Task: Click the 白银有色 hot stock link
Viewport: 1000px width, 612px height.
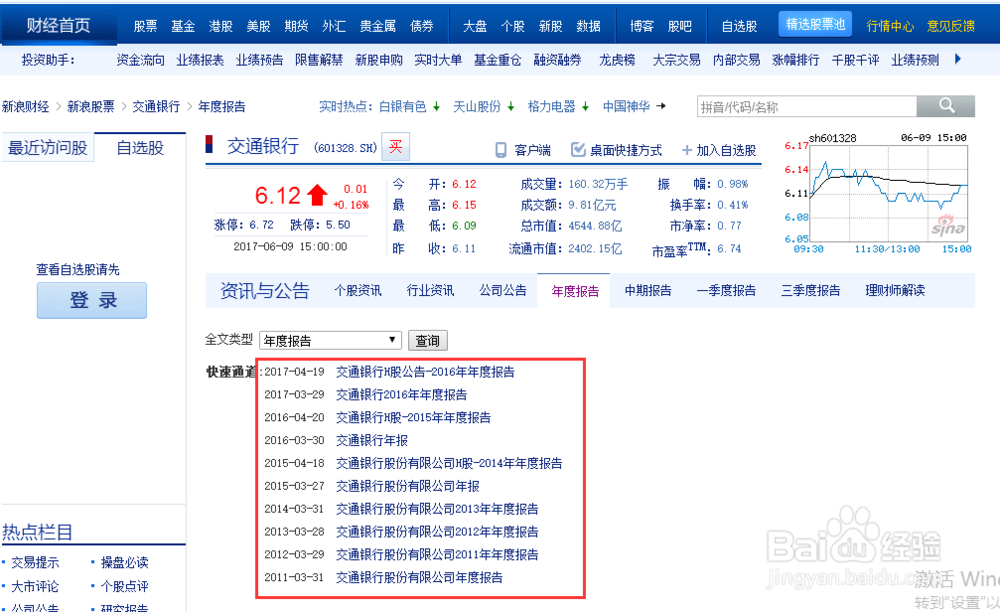Action: pos(402,106)
